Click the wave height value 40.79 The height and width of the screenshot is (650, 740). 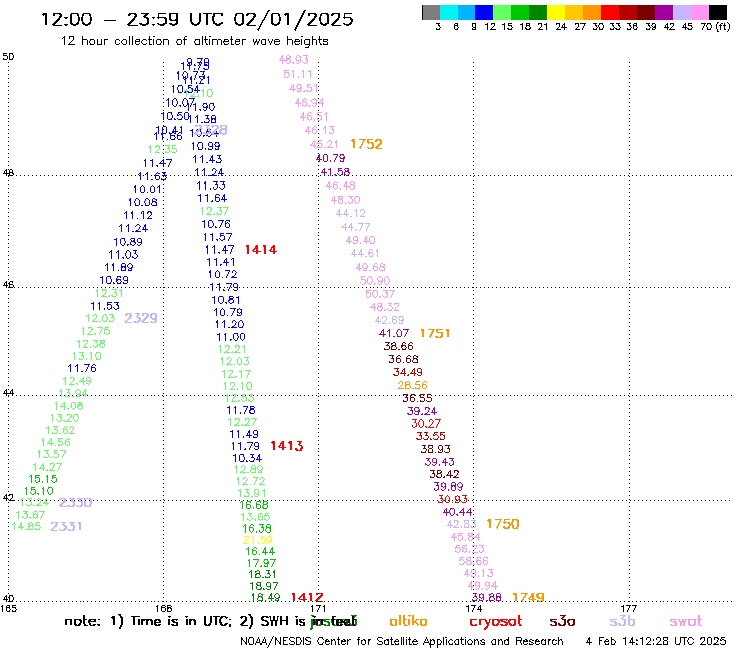[330, 158]
